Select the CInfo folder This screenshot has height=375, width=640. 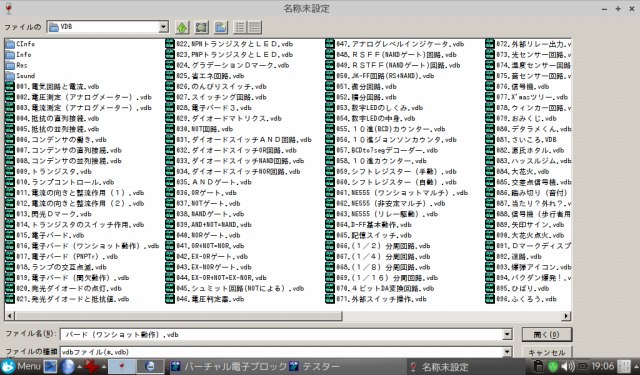pyautogui.click(x=20, y=44)
